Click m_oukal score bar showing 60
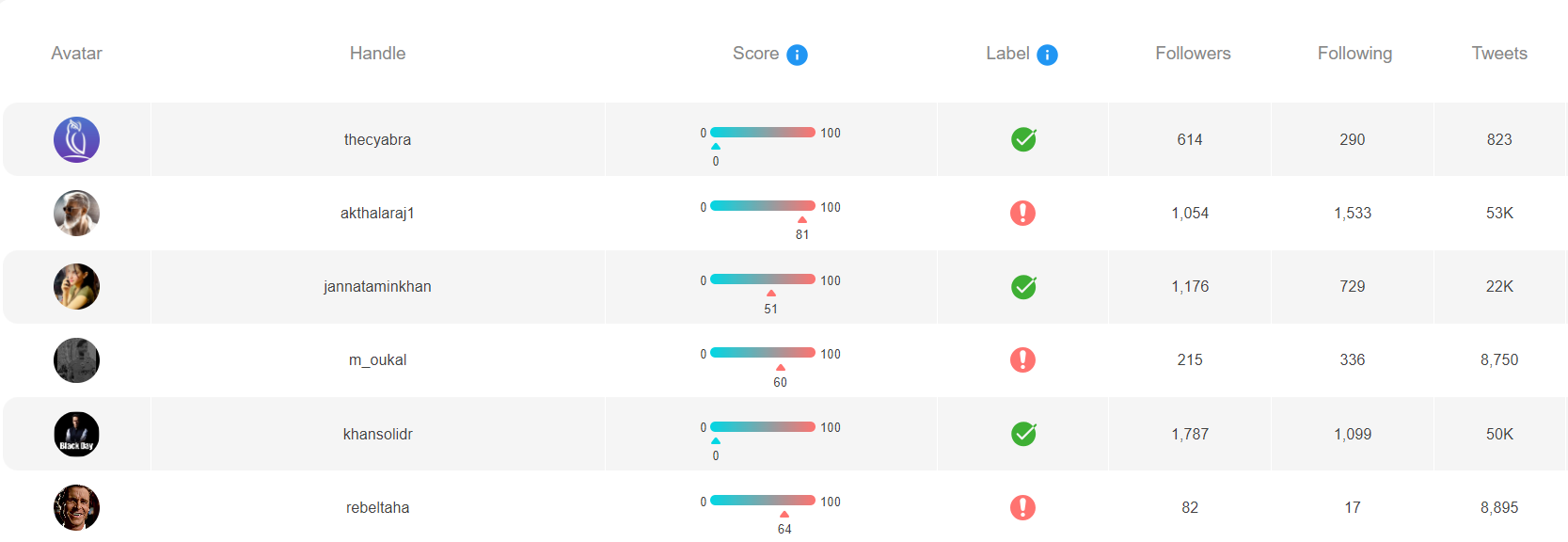The height and width of the screenshot is (542, 1568). [763, 353]
